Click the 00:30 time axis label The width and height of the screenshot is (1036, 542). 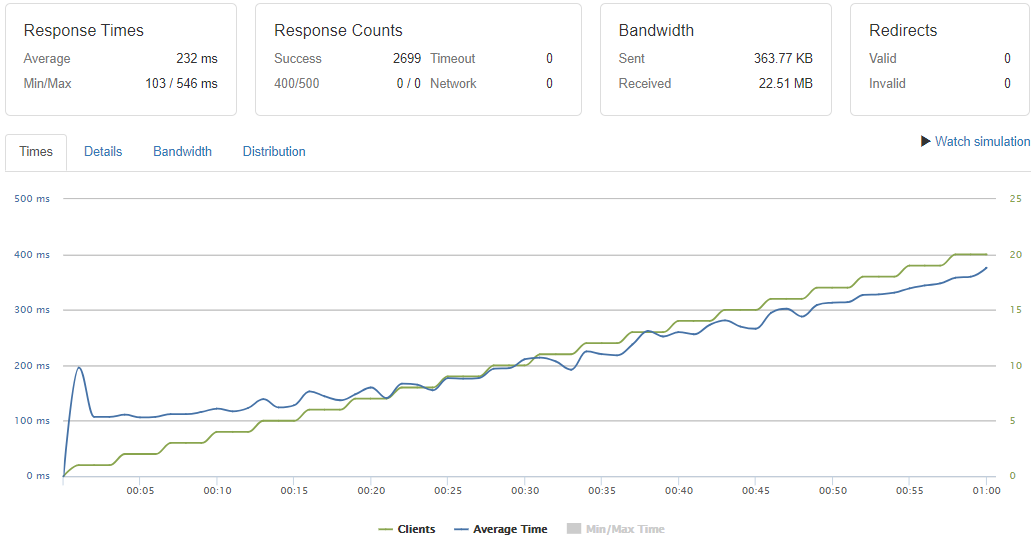(525, 491)
